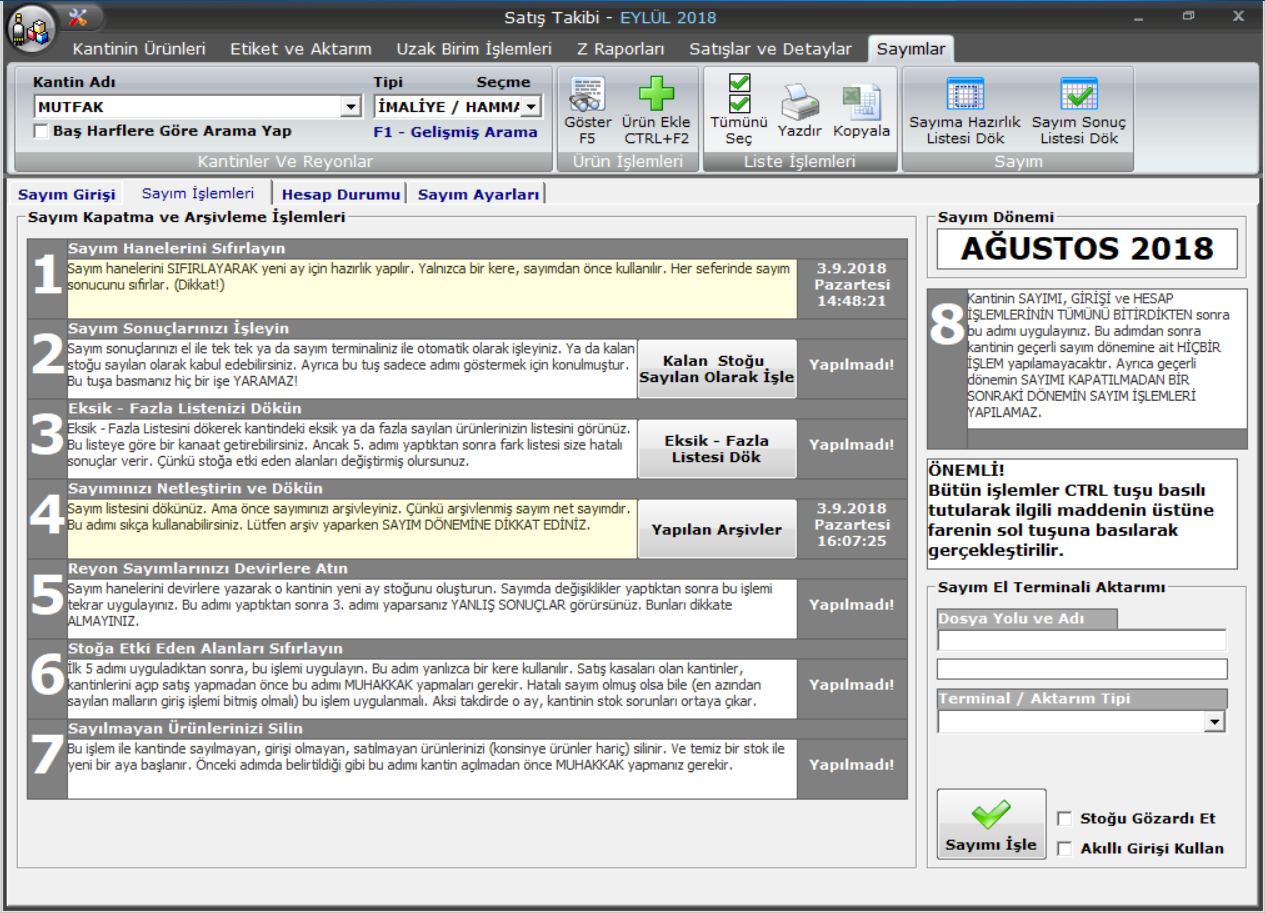1265x913 pixels.
Task: Open the Tipi İMALİYE dropdown
Action: (x=530, y=107)
